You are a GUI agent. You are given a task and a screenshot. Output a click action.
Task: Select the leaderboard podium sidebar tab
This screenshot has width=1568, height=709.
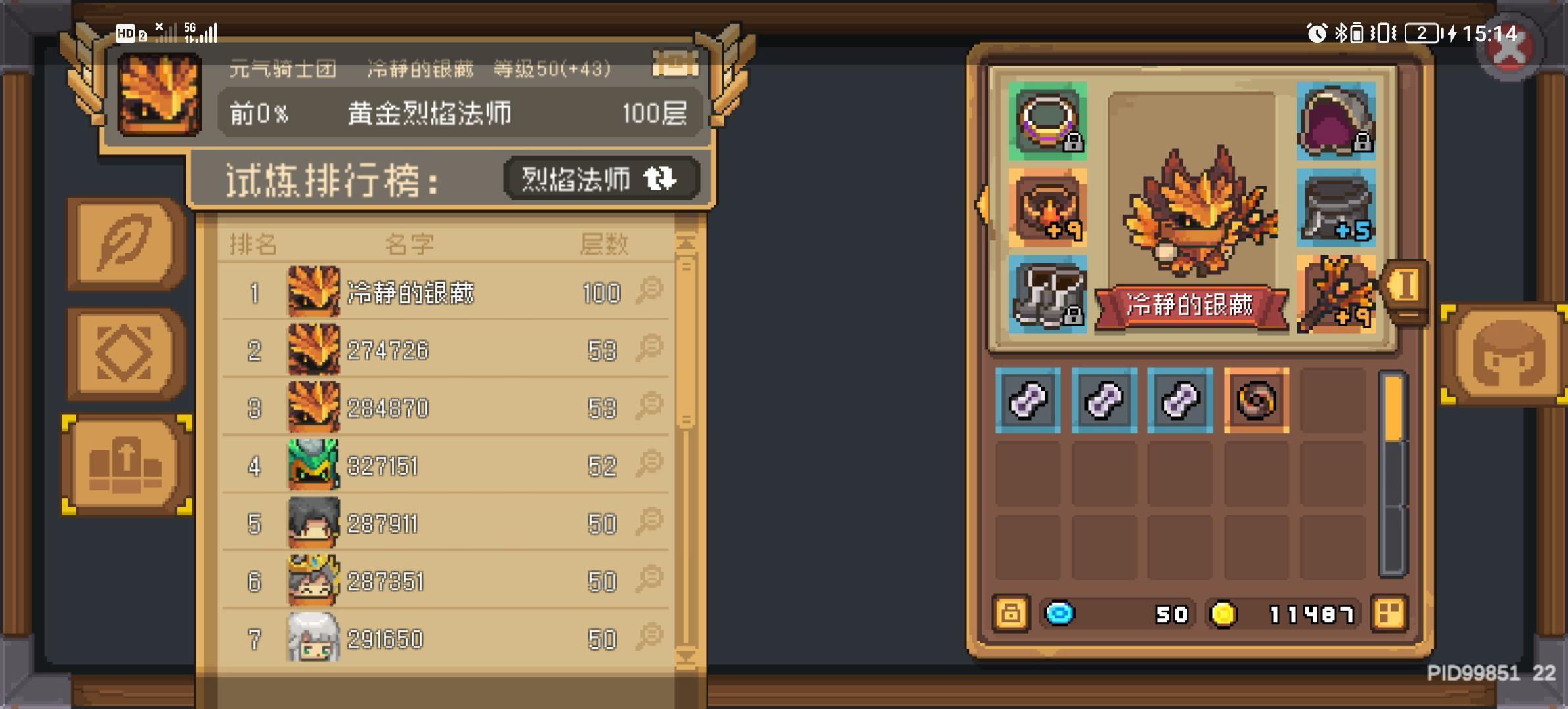[x=126, y=465]
